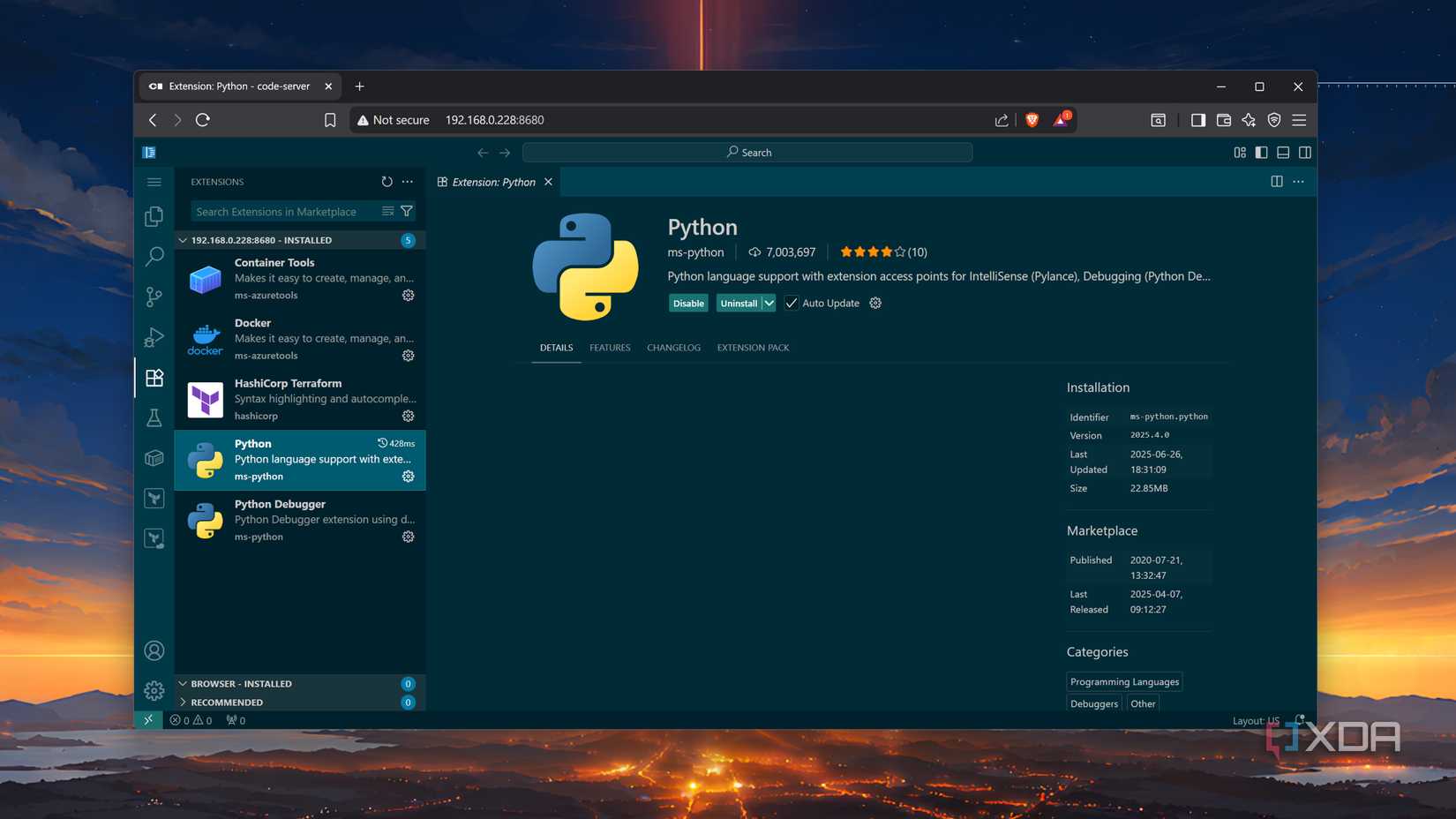Image resolution: width=1456 pixels, height=819 pixels.
Task: Open the Testing view with the flask icon
Action: point(154,417)
